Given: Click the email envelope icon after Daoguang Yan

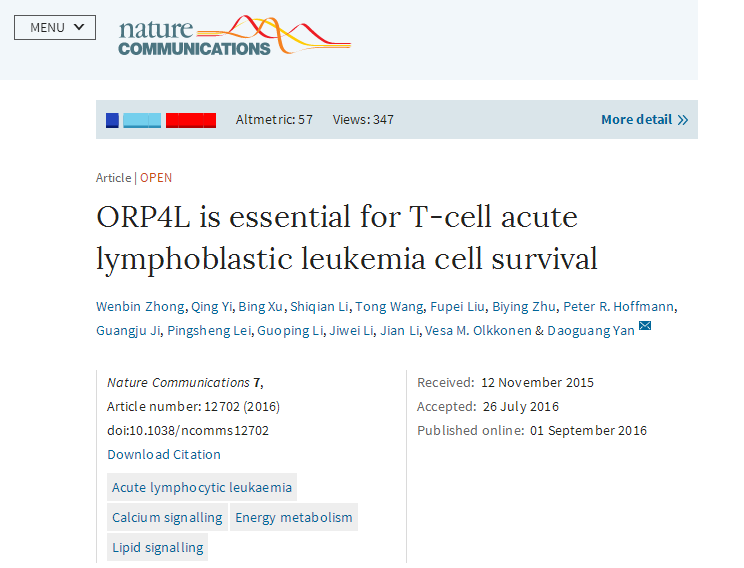Looking at the screenshot, I should (645, 326).
